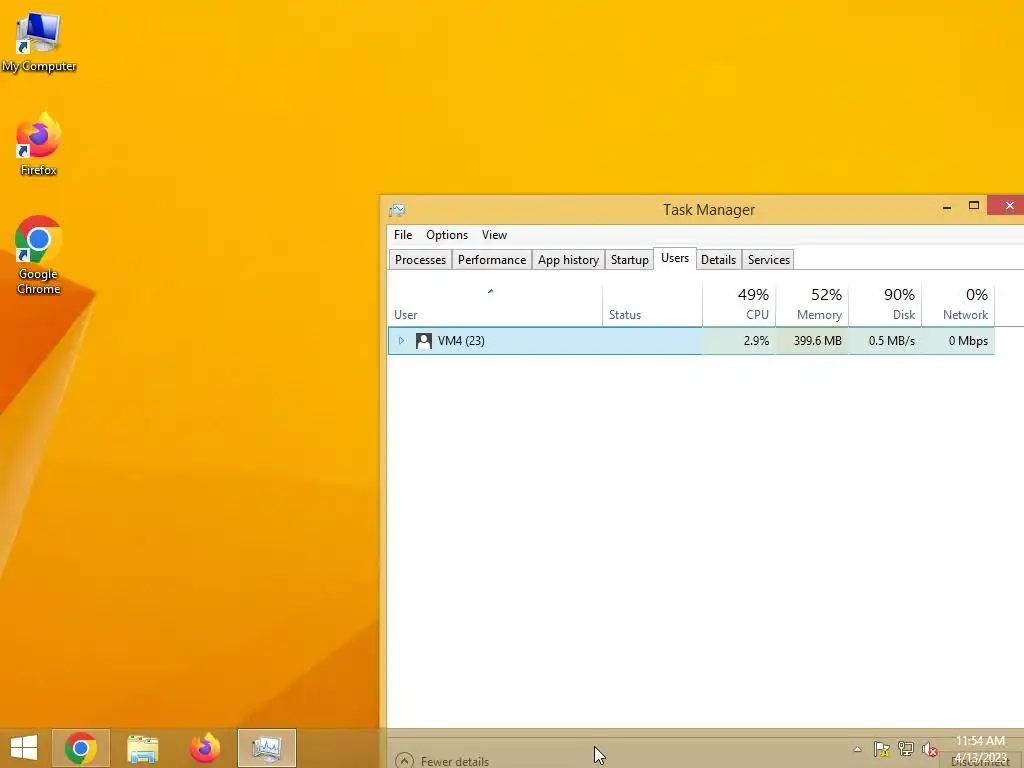The width and height of the screenshot is (1024, 768).
Task: Sort by the User column header
Action: 495,306
